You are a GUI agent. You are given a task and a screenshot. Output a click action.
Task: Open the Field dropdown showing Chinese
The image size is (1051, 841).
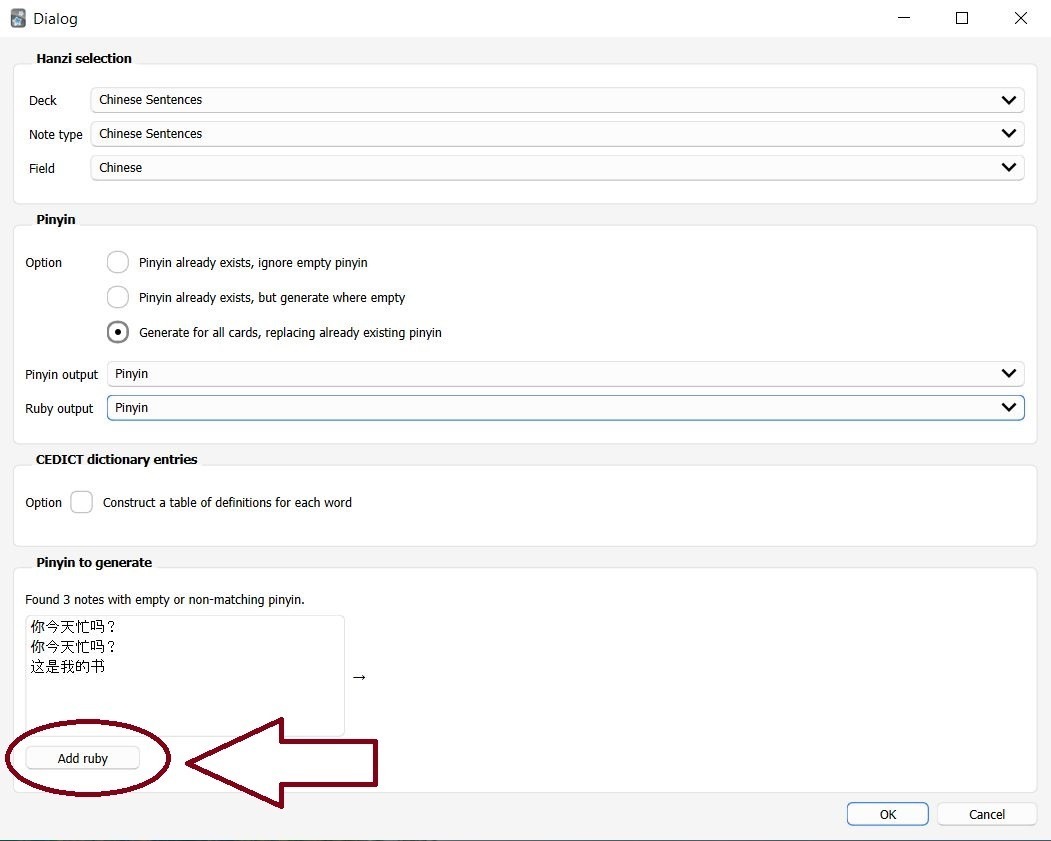557,168
